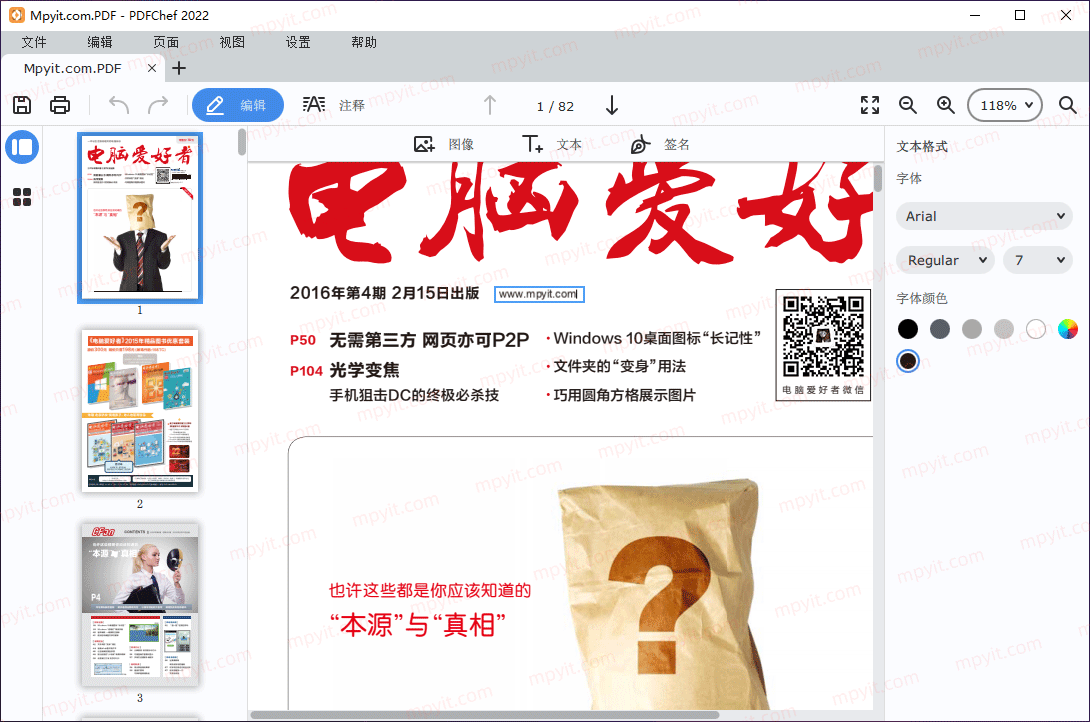The image size is (1090, 722).
Task: Click the text 手机狙击DC的终极必杀技
Action: pyautogui.click(x=414, y=395)
